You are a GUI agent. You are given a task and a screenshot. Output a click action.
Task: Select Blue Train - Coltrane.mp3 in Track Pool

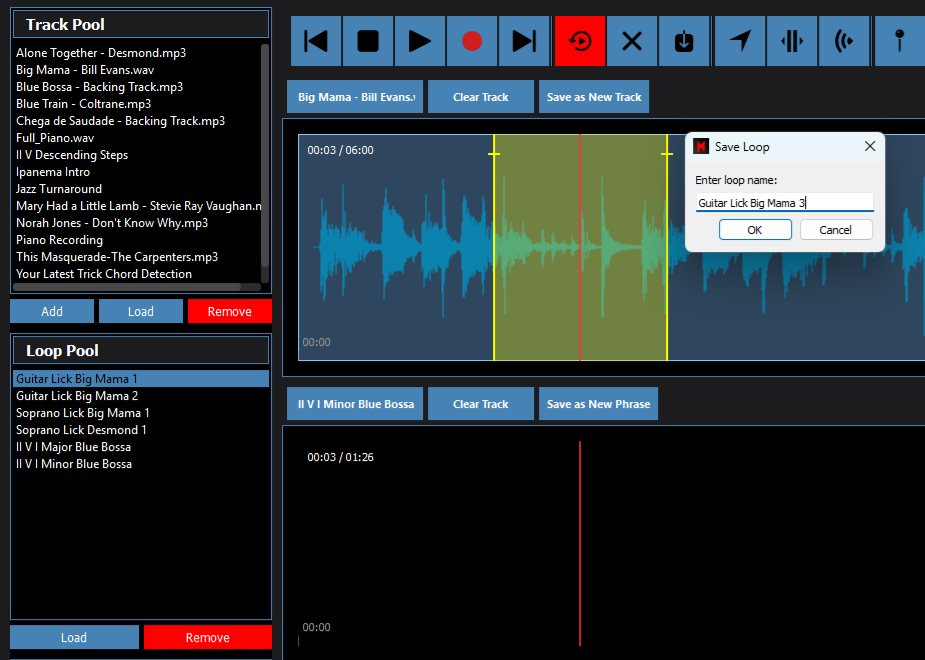tap(84, 104)
